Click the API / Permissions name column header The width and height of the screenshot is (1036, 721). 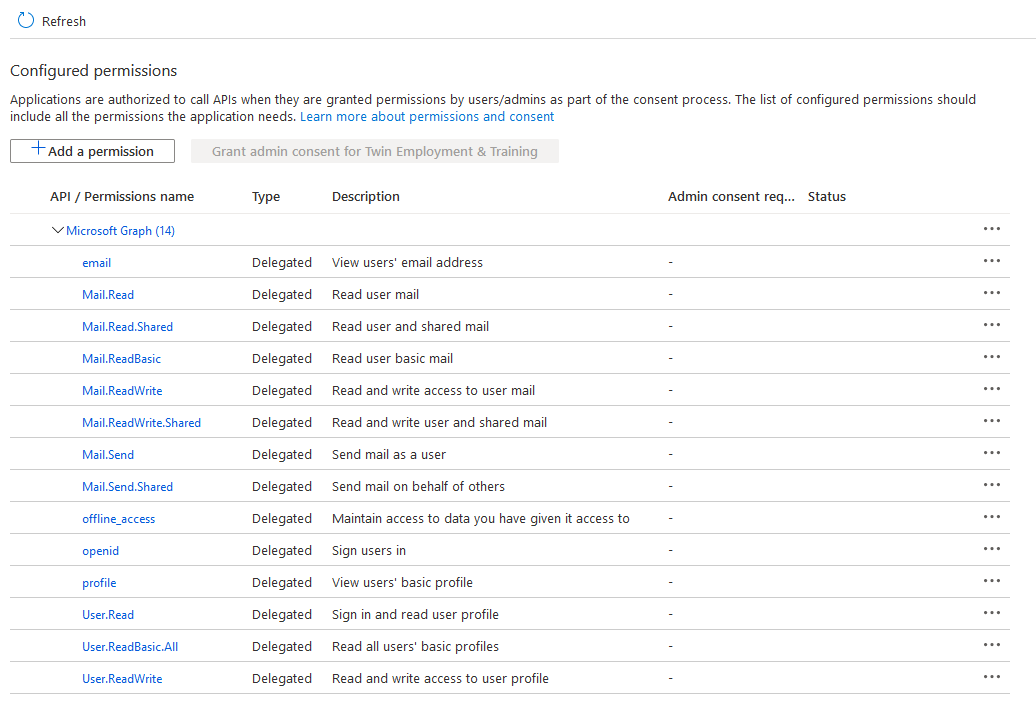click(122, 197)
